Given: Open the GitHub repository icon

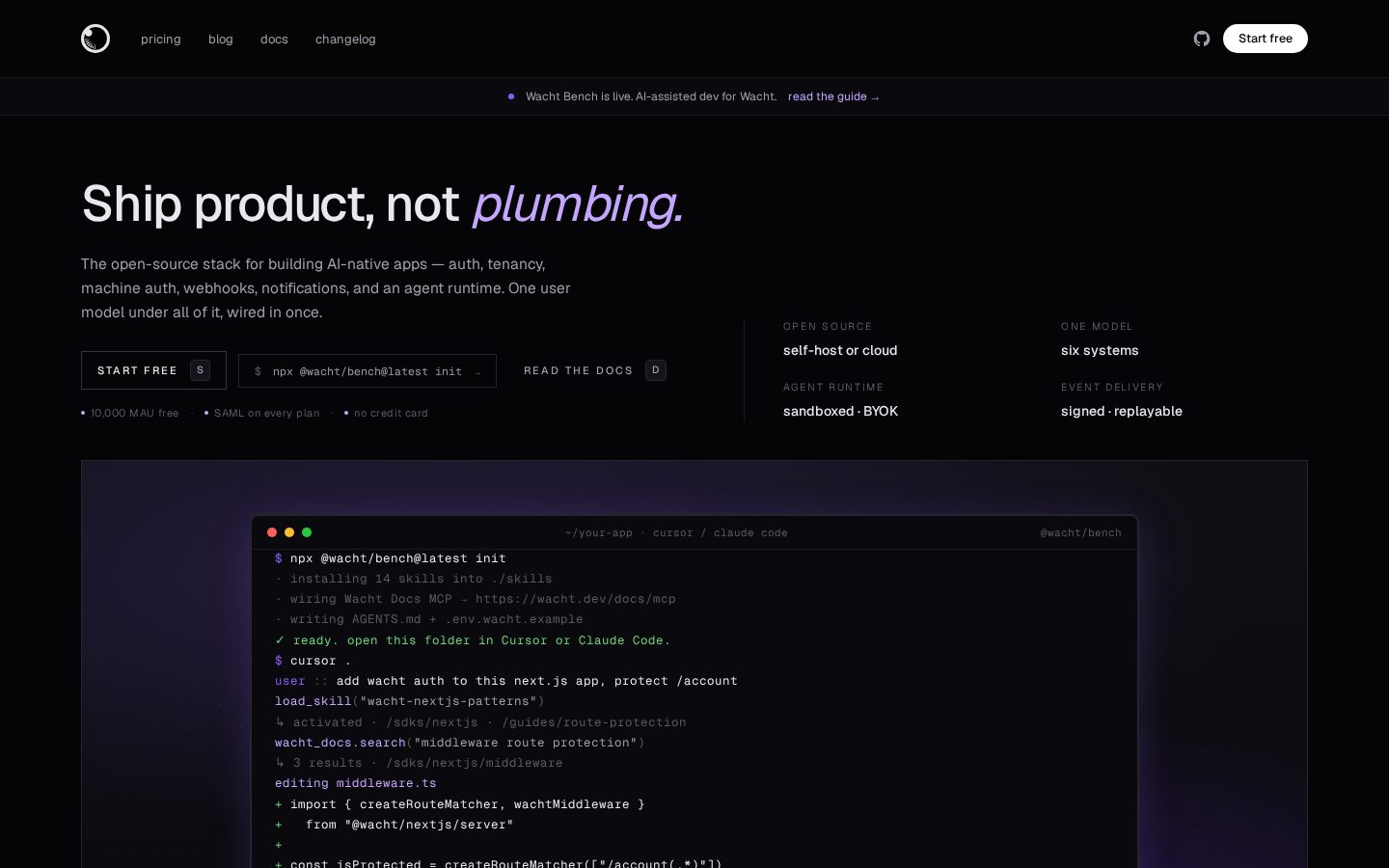Looking at the screenshot, I should tap(1202, 39).
